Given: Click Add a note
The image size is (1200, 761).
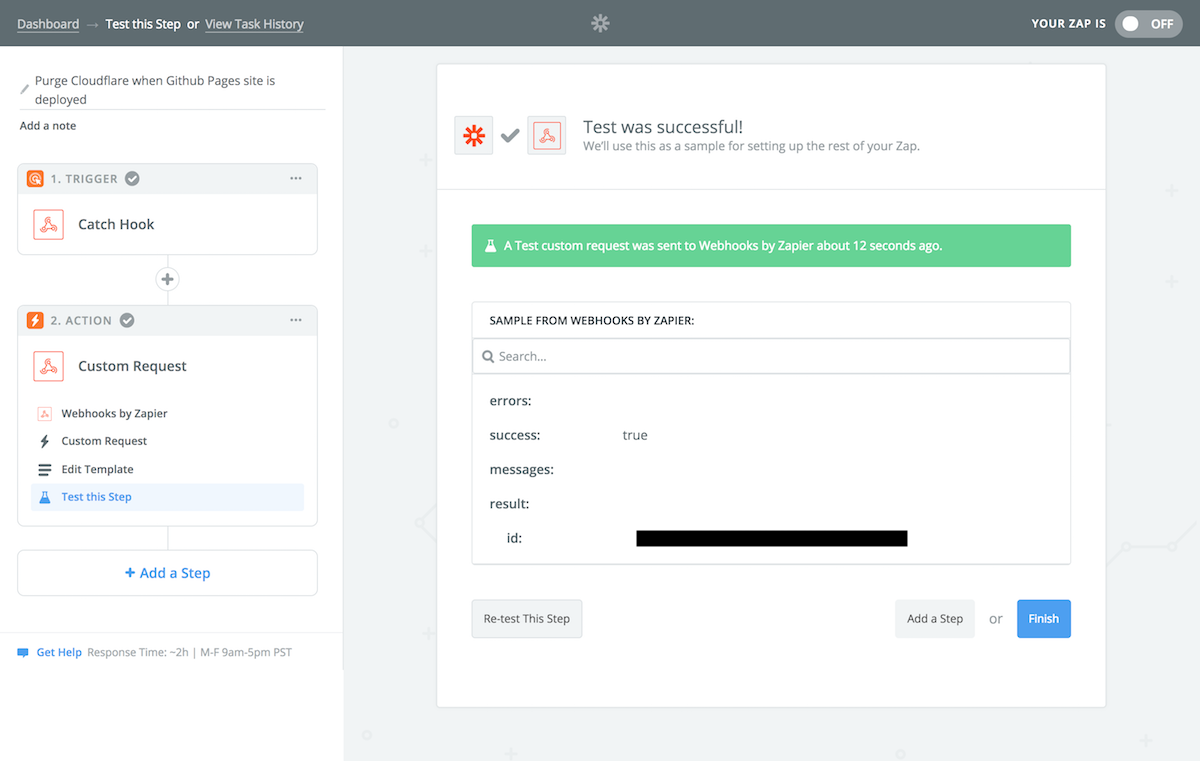Looking at the screenshot, I should [48, 126].
